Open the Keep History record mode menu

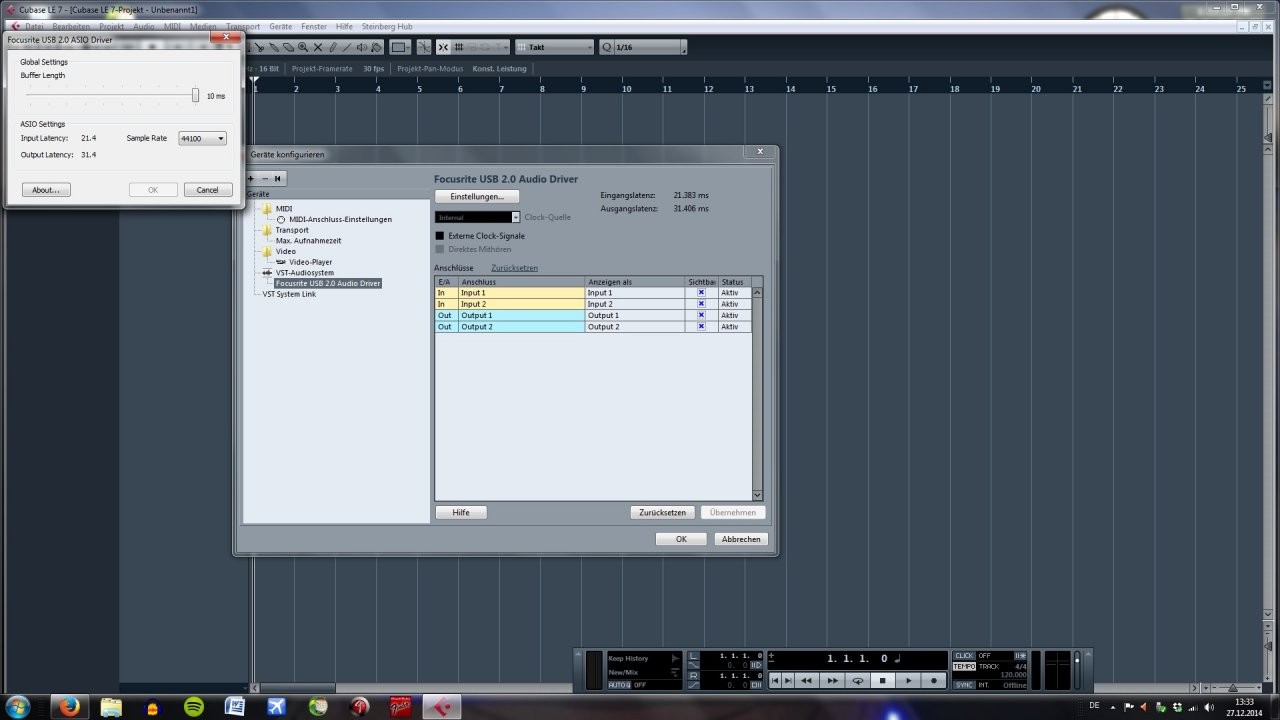tap(644, 658)
